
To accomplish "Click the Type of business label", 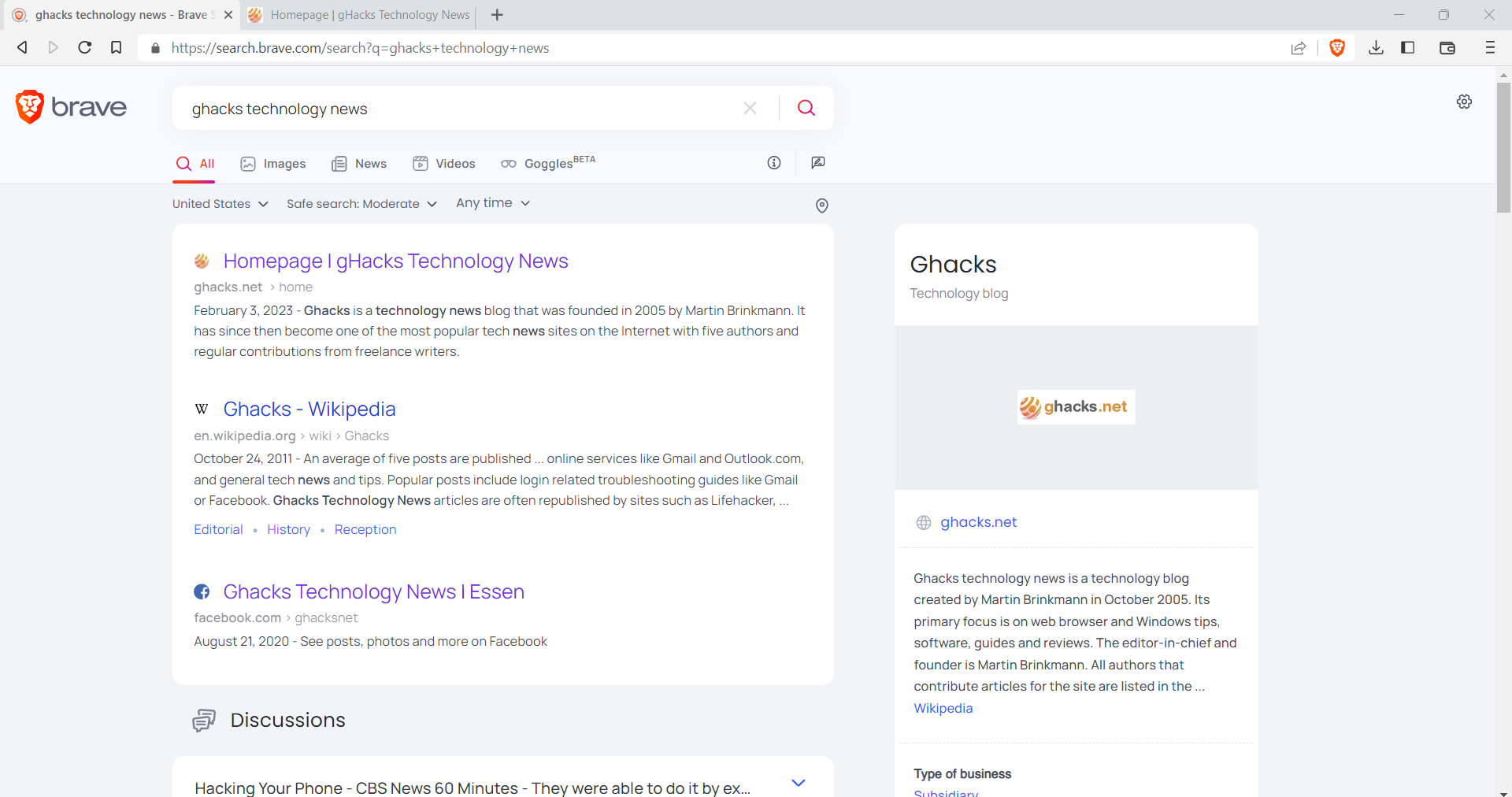I will coord(962,774).
